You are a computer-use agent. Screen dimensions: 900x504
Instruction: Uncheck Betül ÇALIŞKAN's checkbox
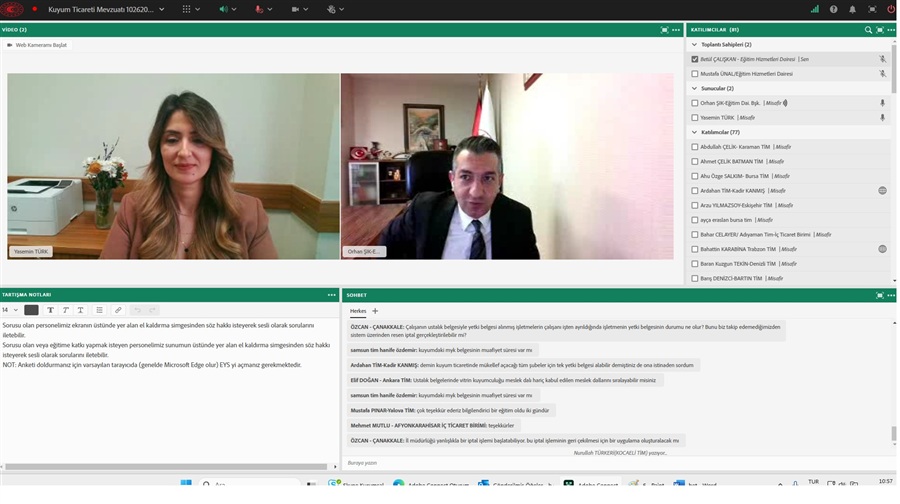coord(695,59)
